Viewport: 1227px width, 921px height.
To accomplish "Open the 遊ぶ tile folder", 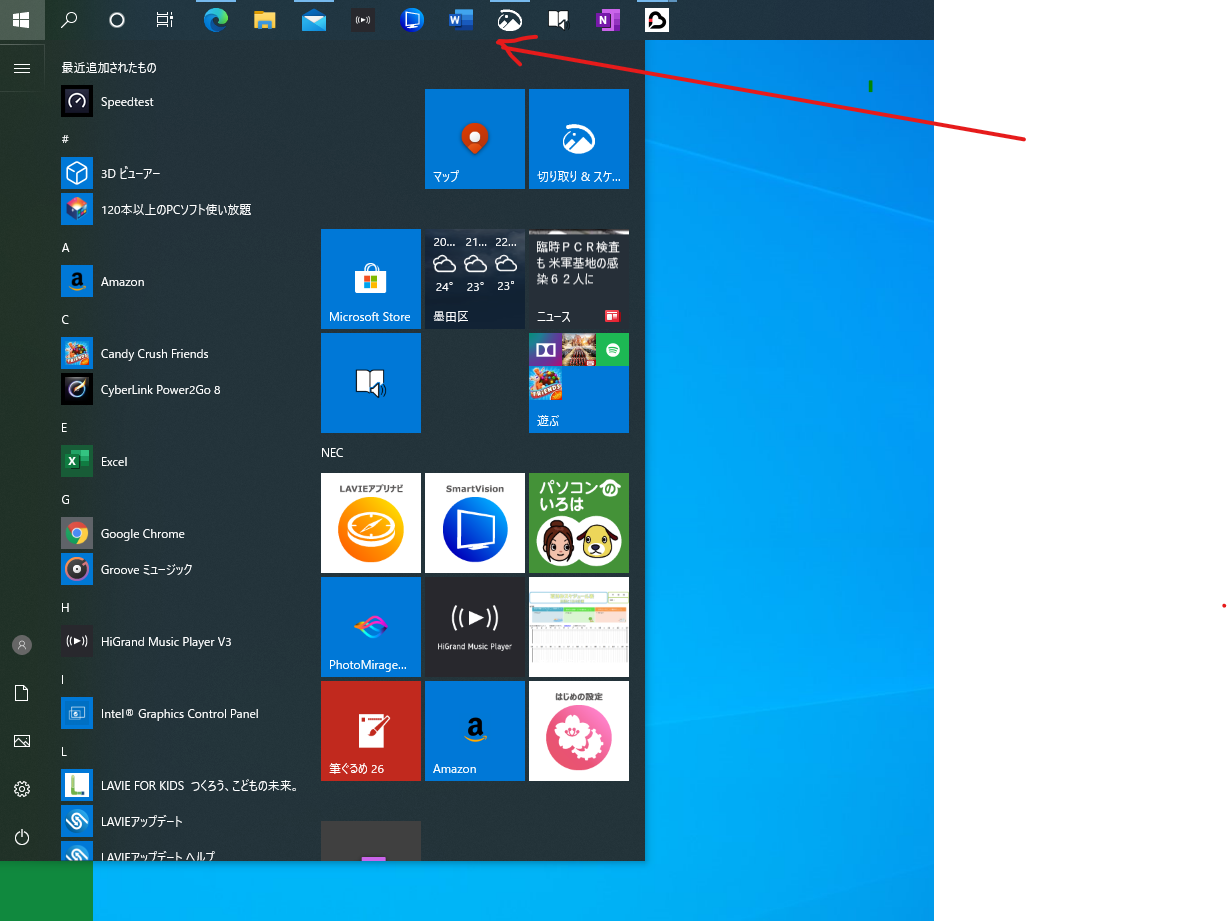I will coord(579,383).
